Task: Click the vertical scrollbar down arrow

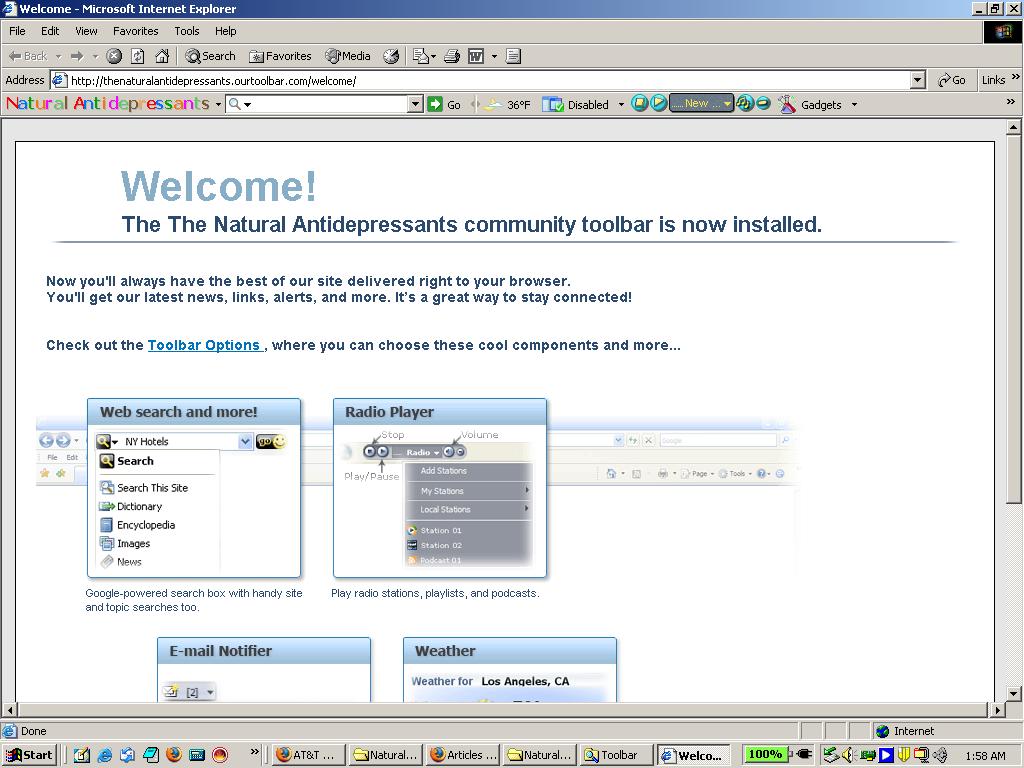Action: click(x=1014, y=694)
